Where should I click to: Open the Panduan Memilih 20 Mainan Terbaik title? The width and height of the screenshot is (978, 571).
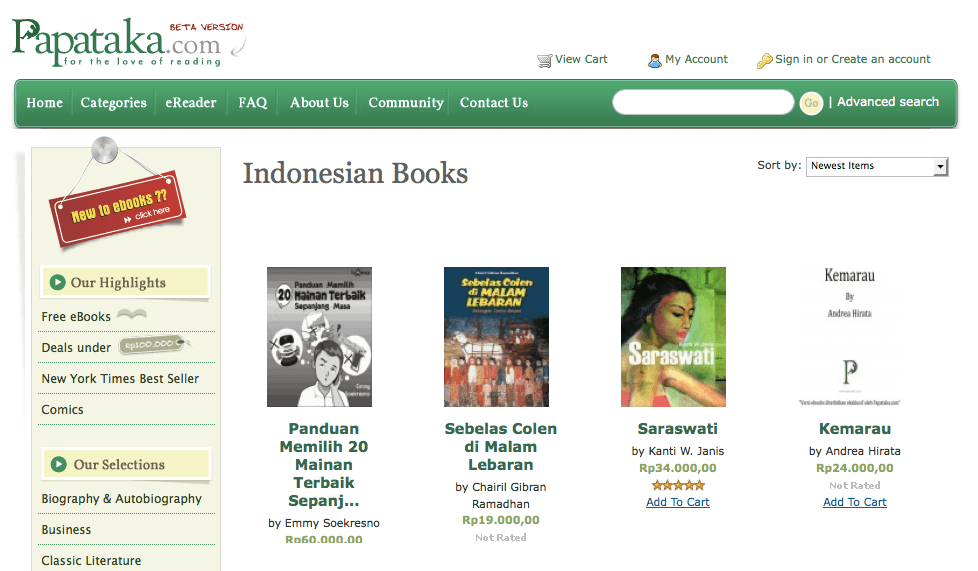pos(324,464)
